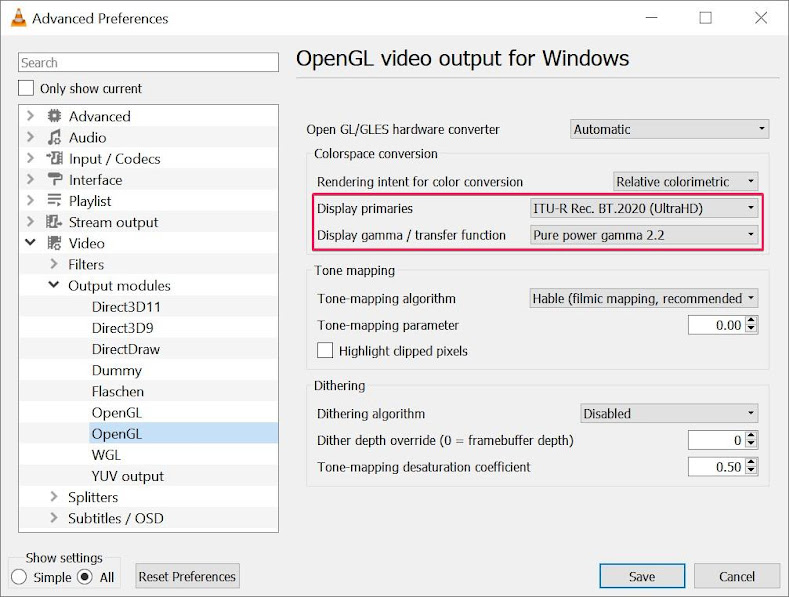Collapse the Output modules node
The width and height of the screenshot is (789, 597).
(54, 285)
